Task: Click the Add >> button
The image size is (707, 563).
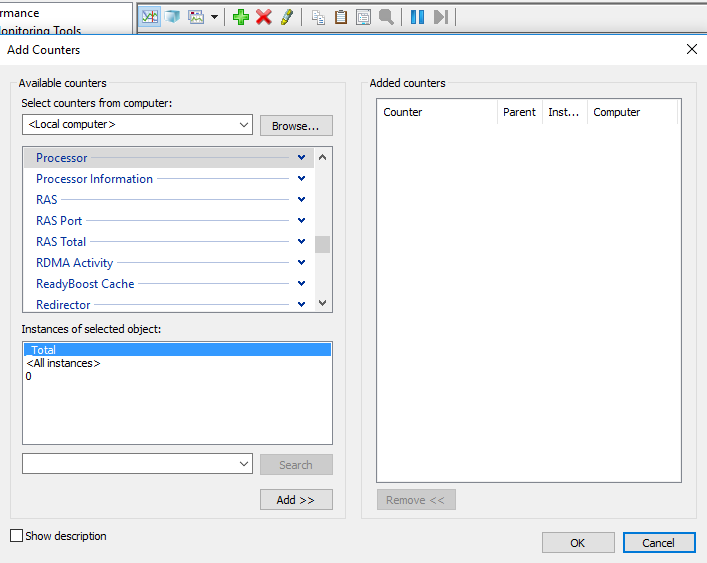Action: tap(296, 499)
